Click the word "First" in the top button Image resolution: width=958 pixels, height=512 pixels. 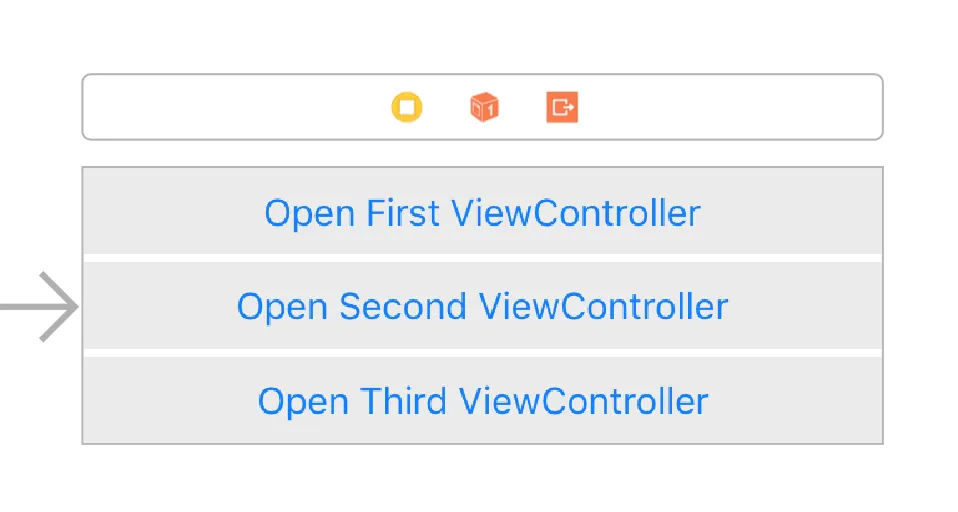click(x=403, y=213)
